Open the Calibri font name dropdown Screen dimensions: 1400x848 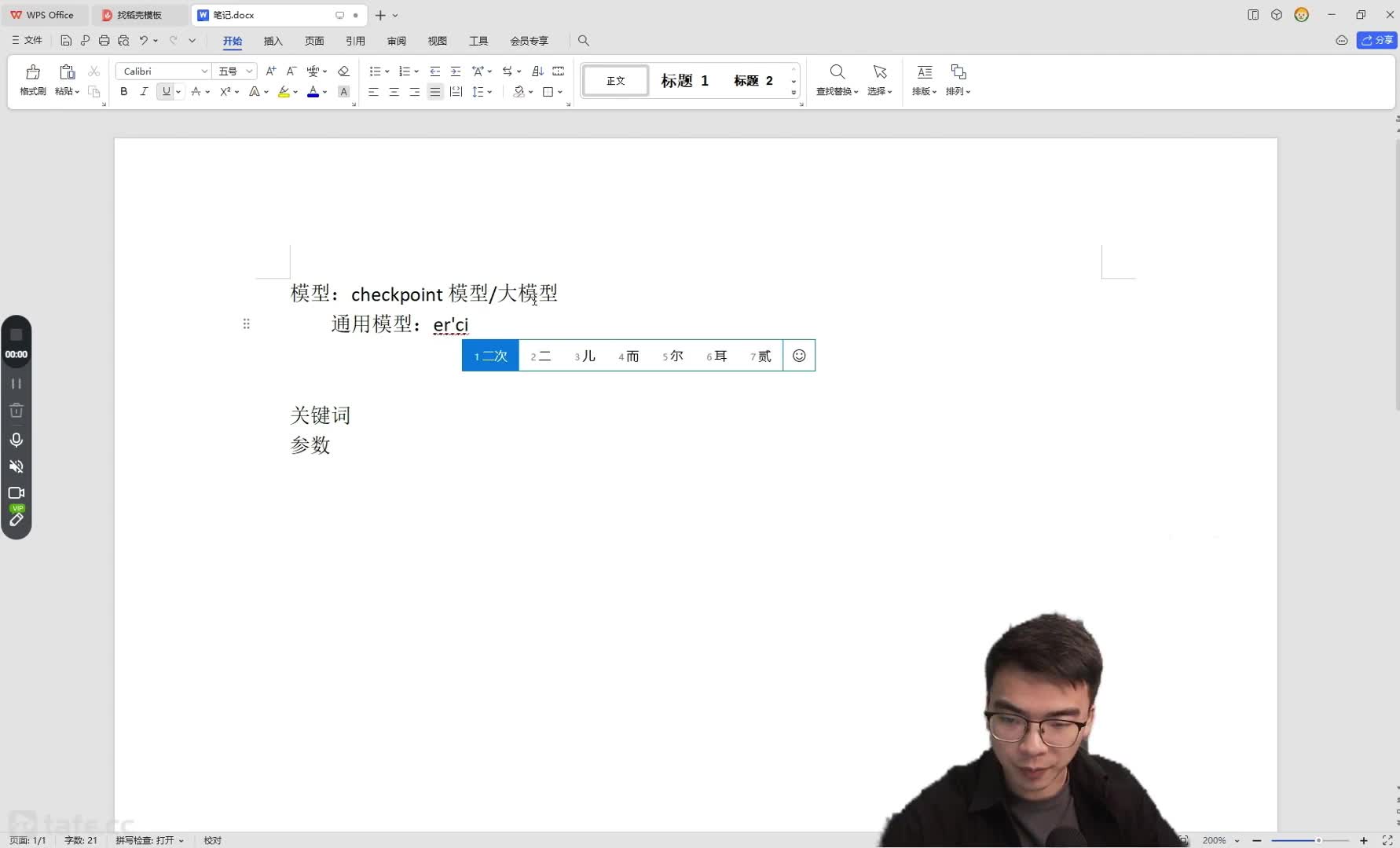[204, 71]
